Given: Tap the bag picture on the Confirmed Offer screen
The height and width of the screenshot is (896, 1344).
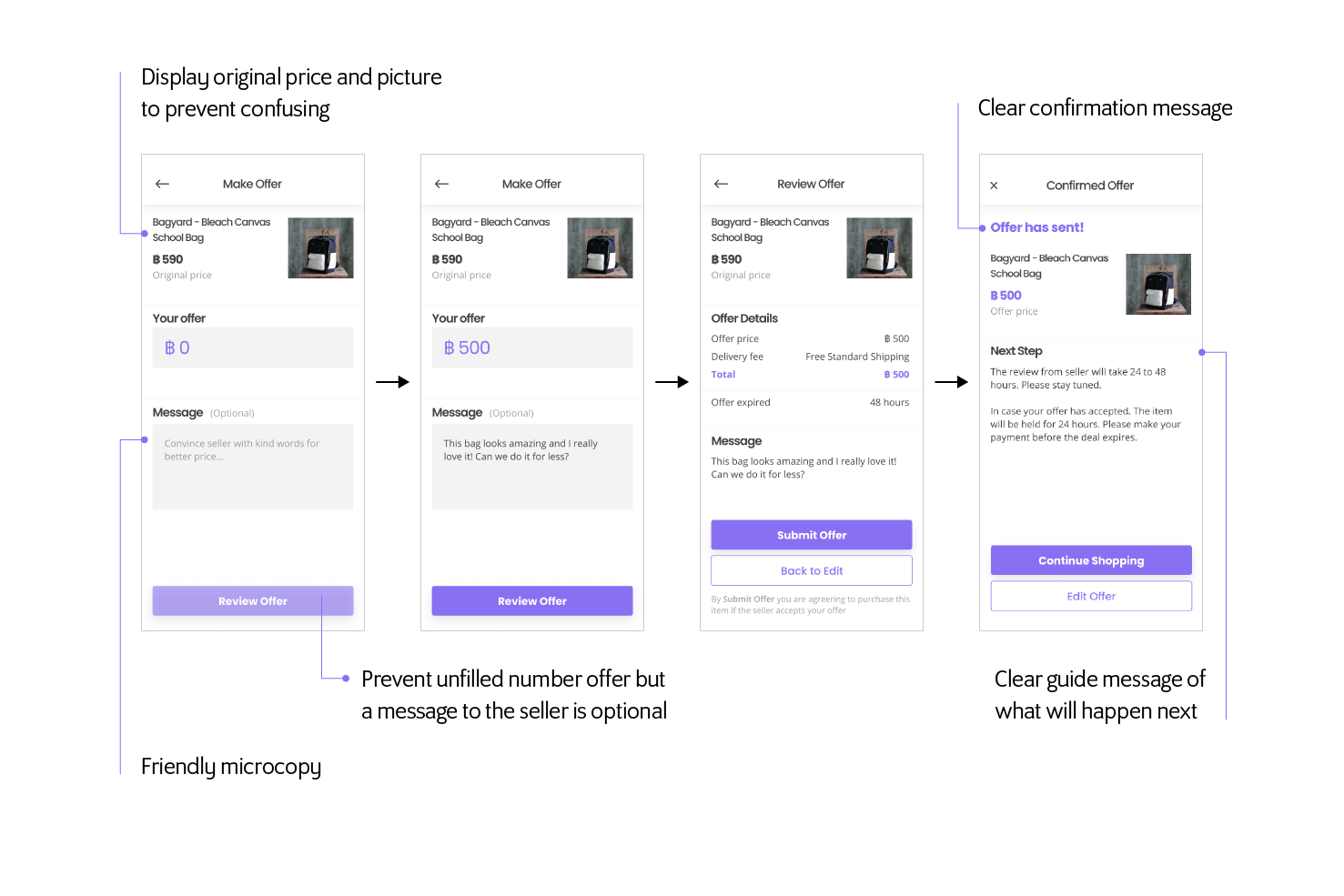Looking at the screenshot, I should (1158, 284).
